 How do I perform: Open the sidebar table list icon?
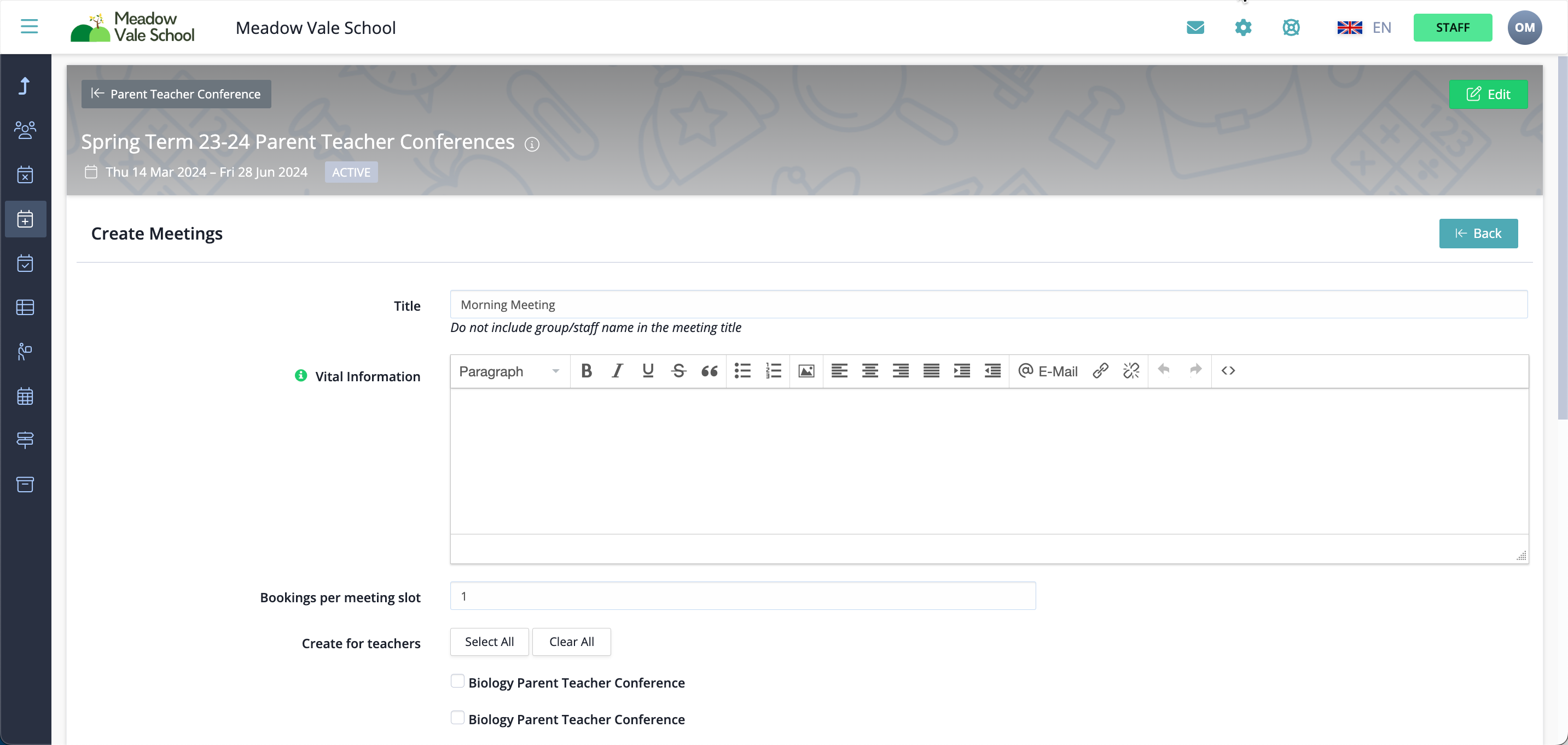coord(25,307)
